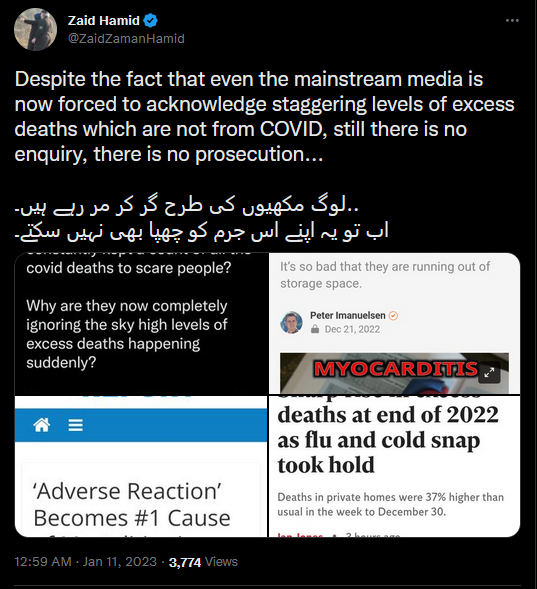The image size is (537, 589).
Task: Open the tweet timestamp 12:59 AM Jan 11, 2023
Action: [85, 562]
